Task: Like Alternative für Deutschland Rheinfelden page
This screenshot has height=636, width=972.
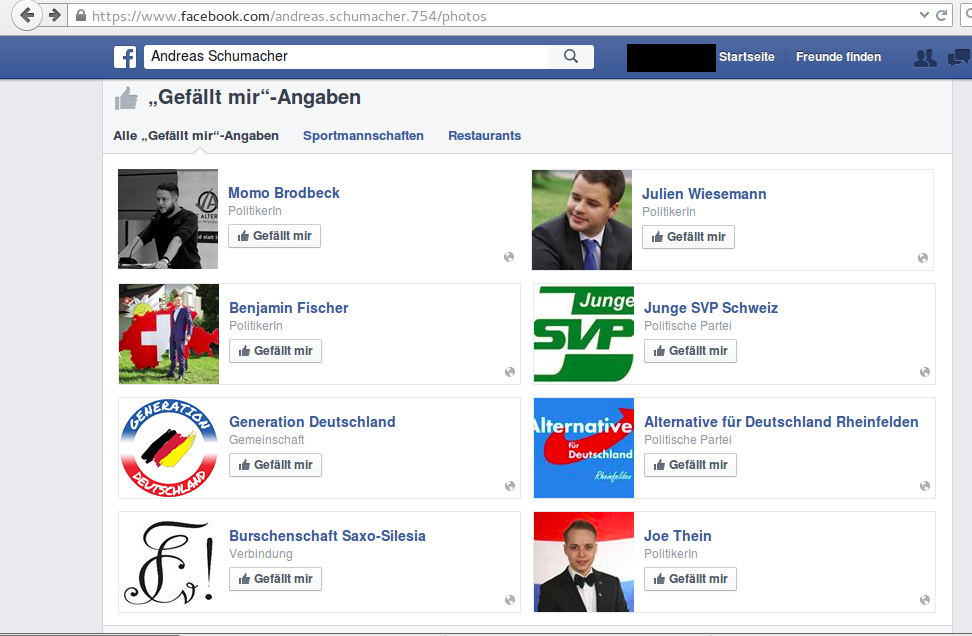Action: click(691, 465)
